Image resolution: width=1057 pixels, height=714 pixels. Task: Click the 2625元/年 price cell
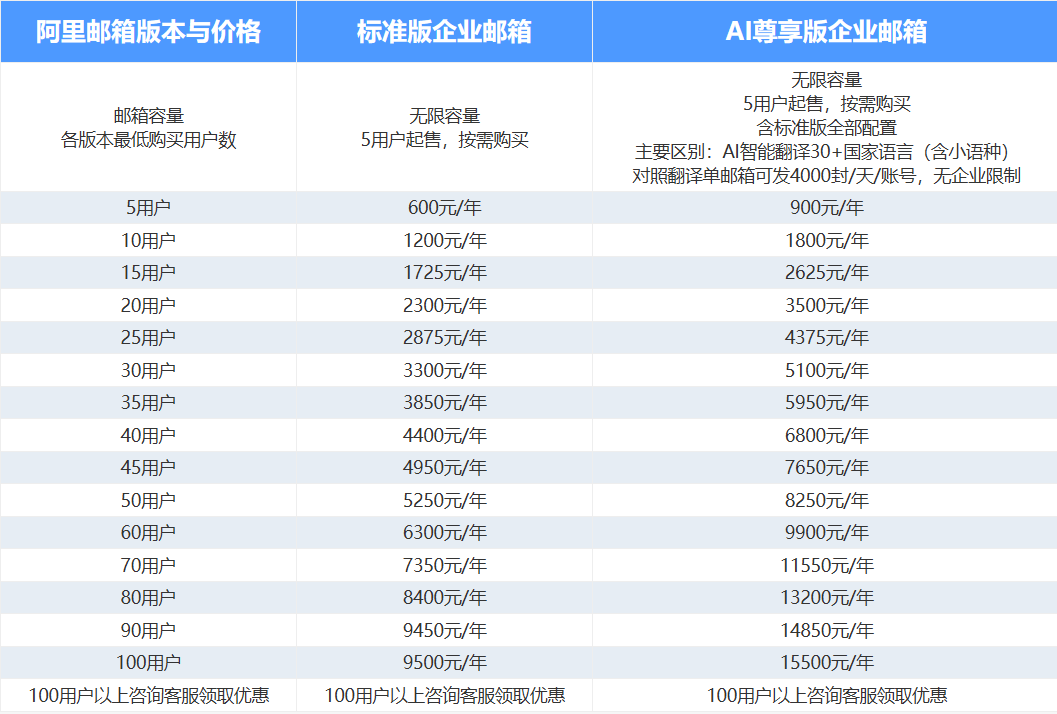[826, 272]
